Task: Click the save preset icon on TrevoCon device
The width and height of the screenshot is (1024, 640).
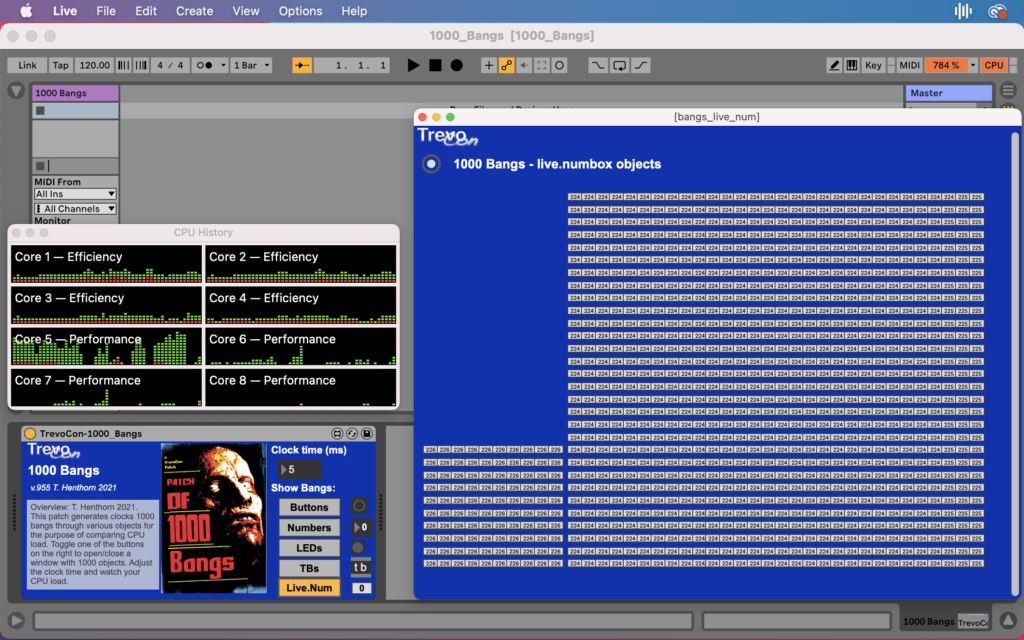Action: (367, 433)
